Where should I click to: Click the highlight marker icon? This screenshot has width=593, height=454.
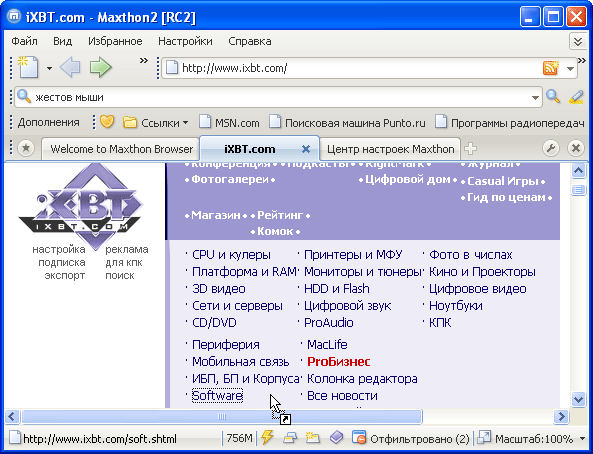pos(576,97)
